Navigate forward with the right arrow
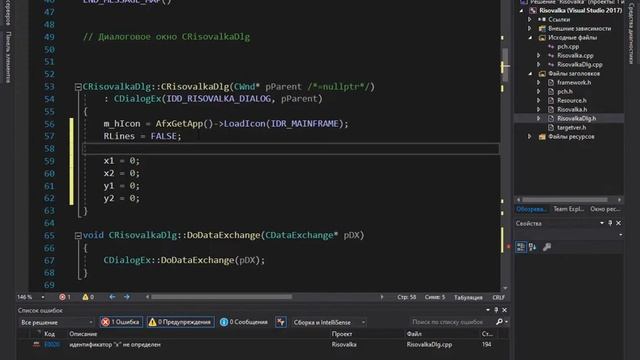The height and width of the screenshot is (360, 640). click(127, 297)
